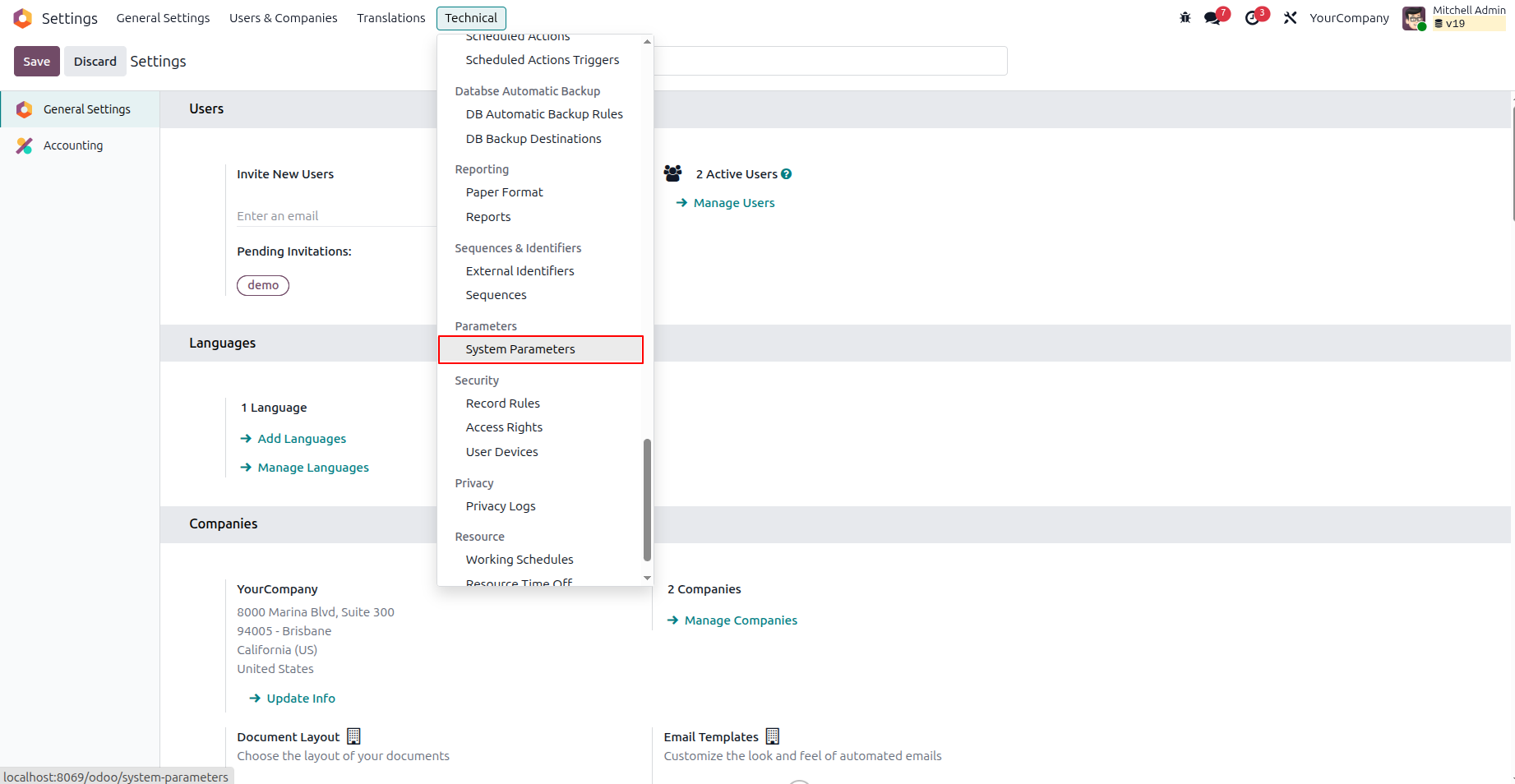Follow the Manage Languages link
The width and height of the screenshot is (1515, 784).
click(x=313, y=468)
